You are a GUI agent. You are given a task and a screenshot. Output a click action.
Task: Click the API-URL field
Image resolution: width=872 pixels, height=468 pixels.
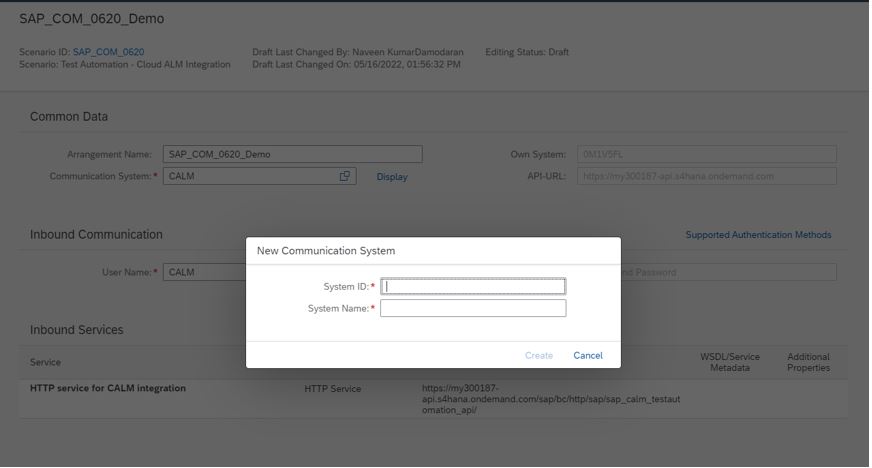[707, 176]
